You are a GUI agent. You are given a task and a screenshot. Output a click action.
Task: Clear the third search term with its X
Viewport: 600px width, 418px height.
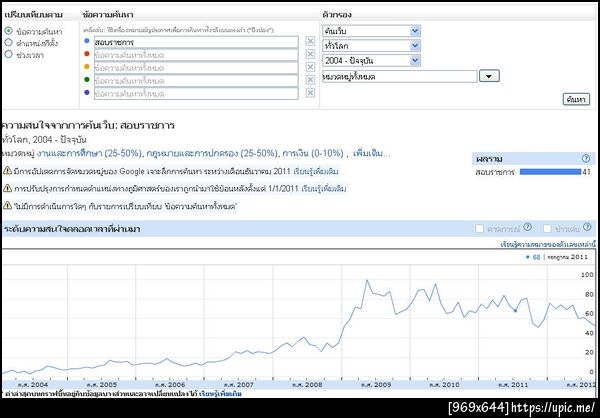pos(310,67)
